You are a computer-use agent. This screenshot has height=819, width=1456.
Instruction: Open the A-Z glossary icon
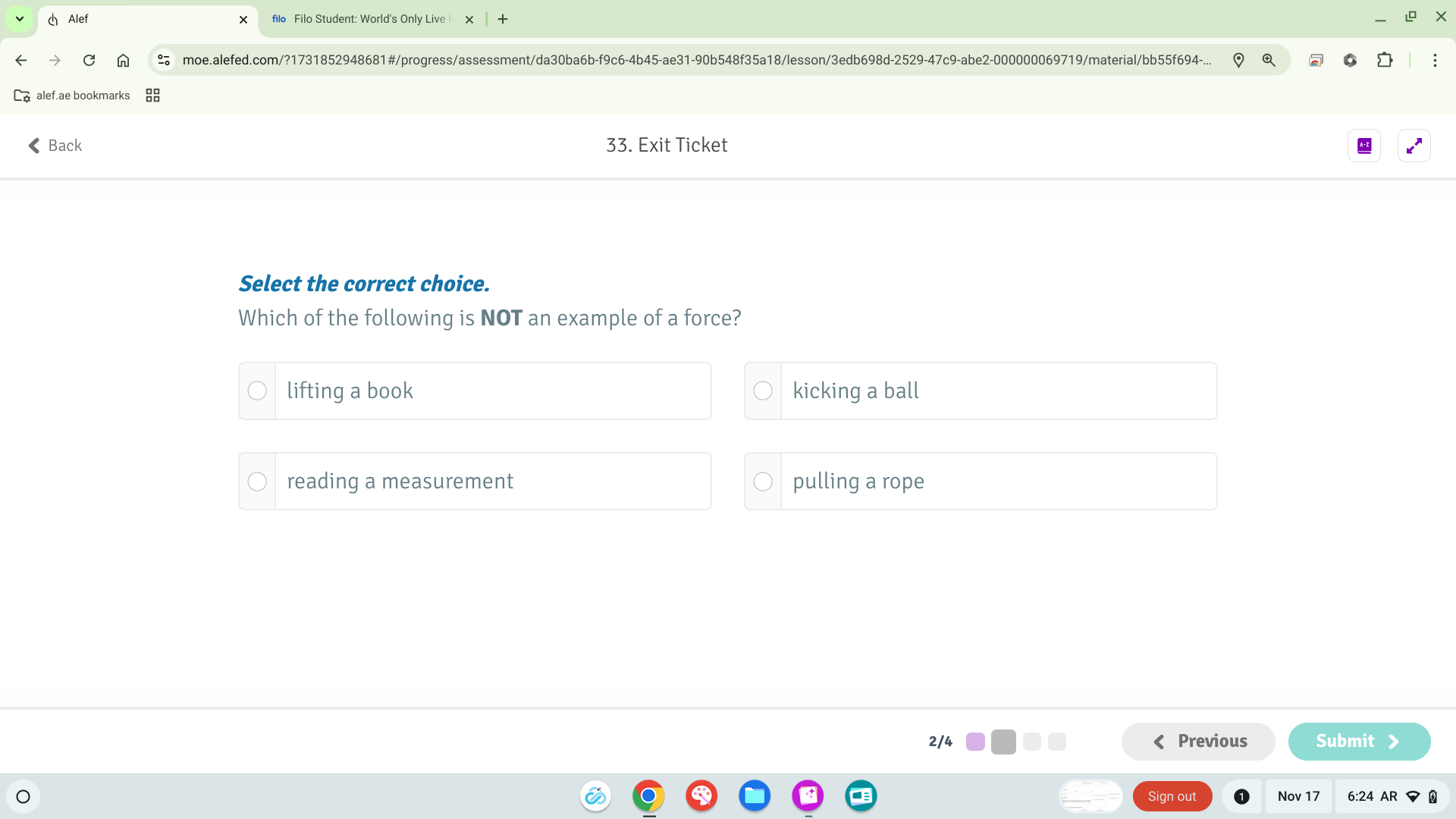click(x=1363, y=146)
